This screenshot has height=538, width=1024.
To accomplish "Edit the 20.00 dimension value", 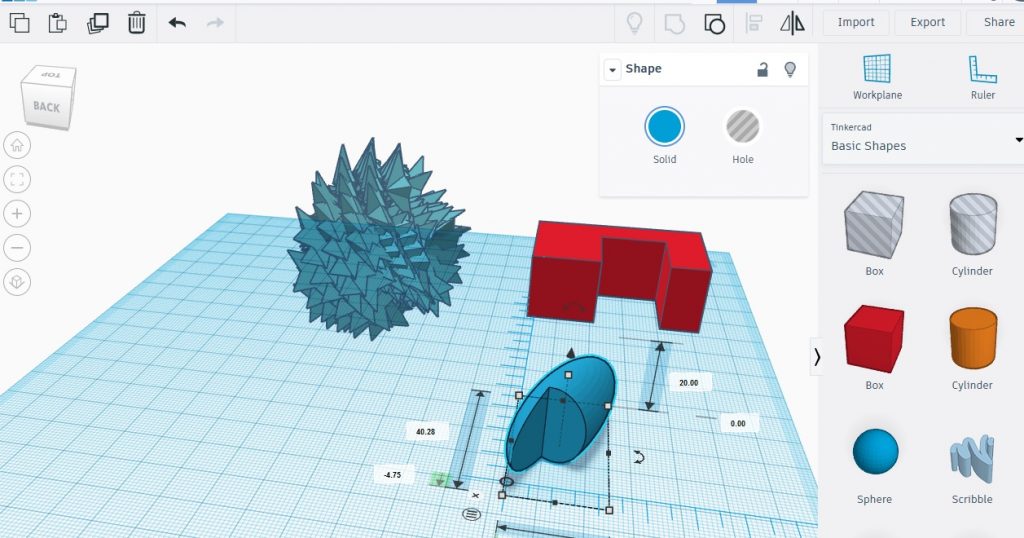I will click(688, 383).
